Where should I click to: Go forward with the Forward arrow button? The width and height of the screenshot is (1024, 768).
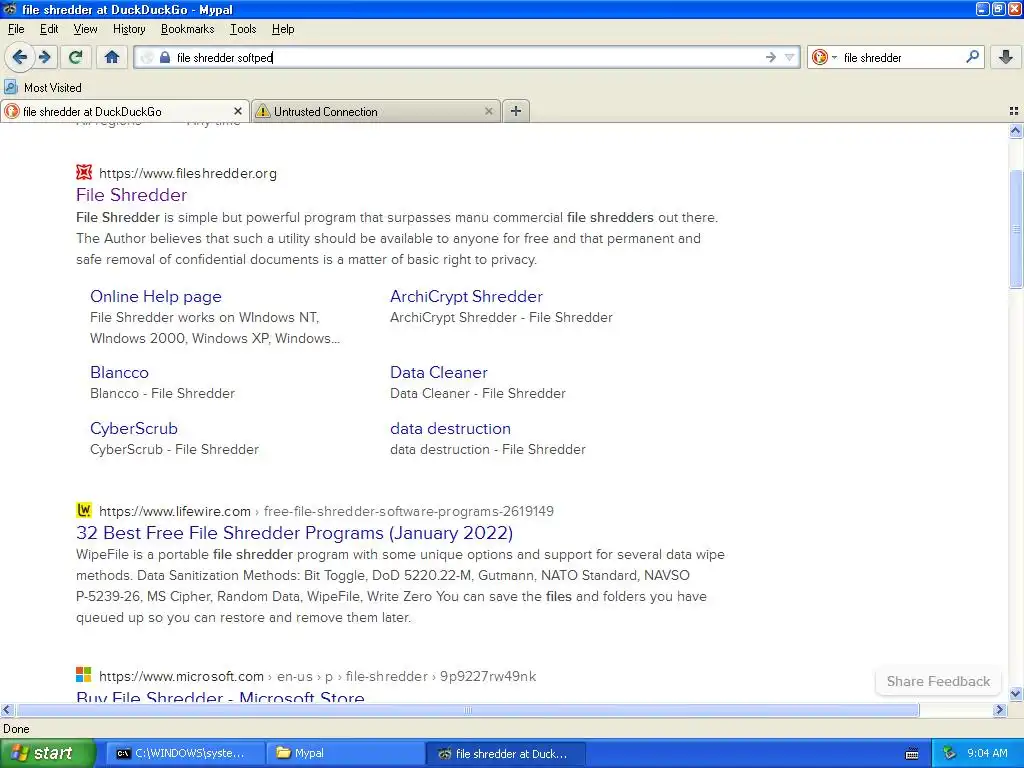coord(44,57)
